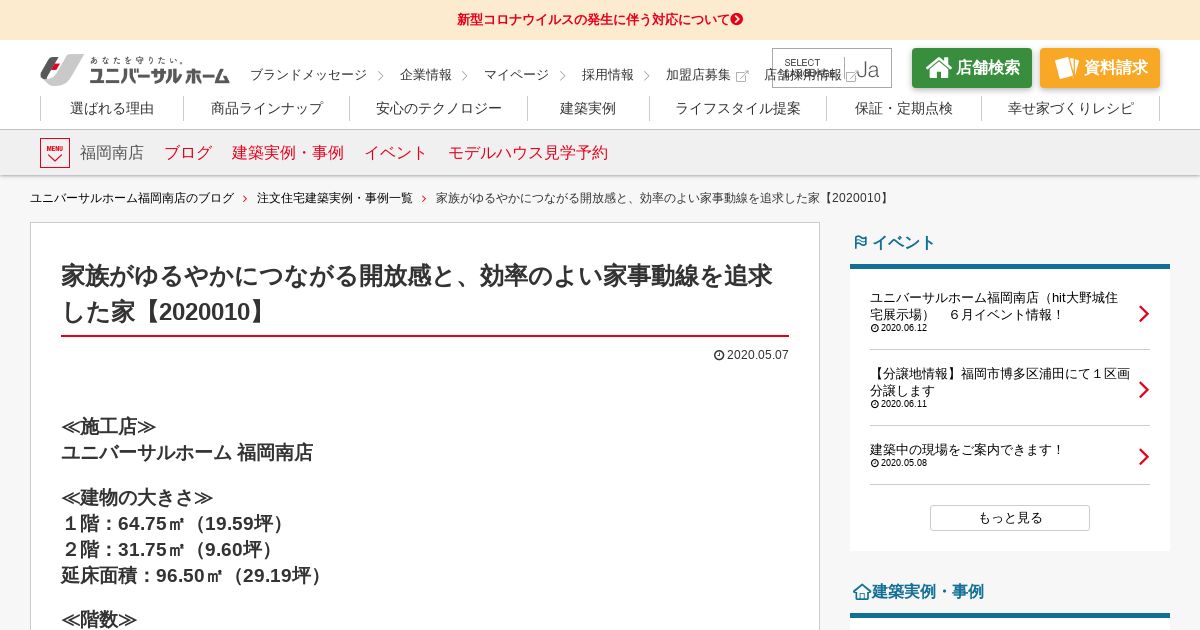Click the 店舗検索 green button
Screen dimensions: 1200x630
972,68
